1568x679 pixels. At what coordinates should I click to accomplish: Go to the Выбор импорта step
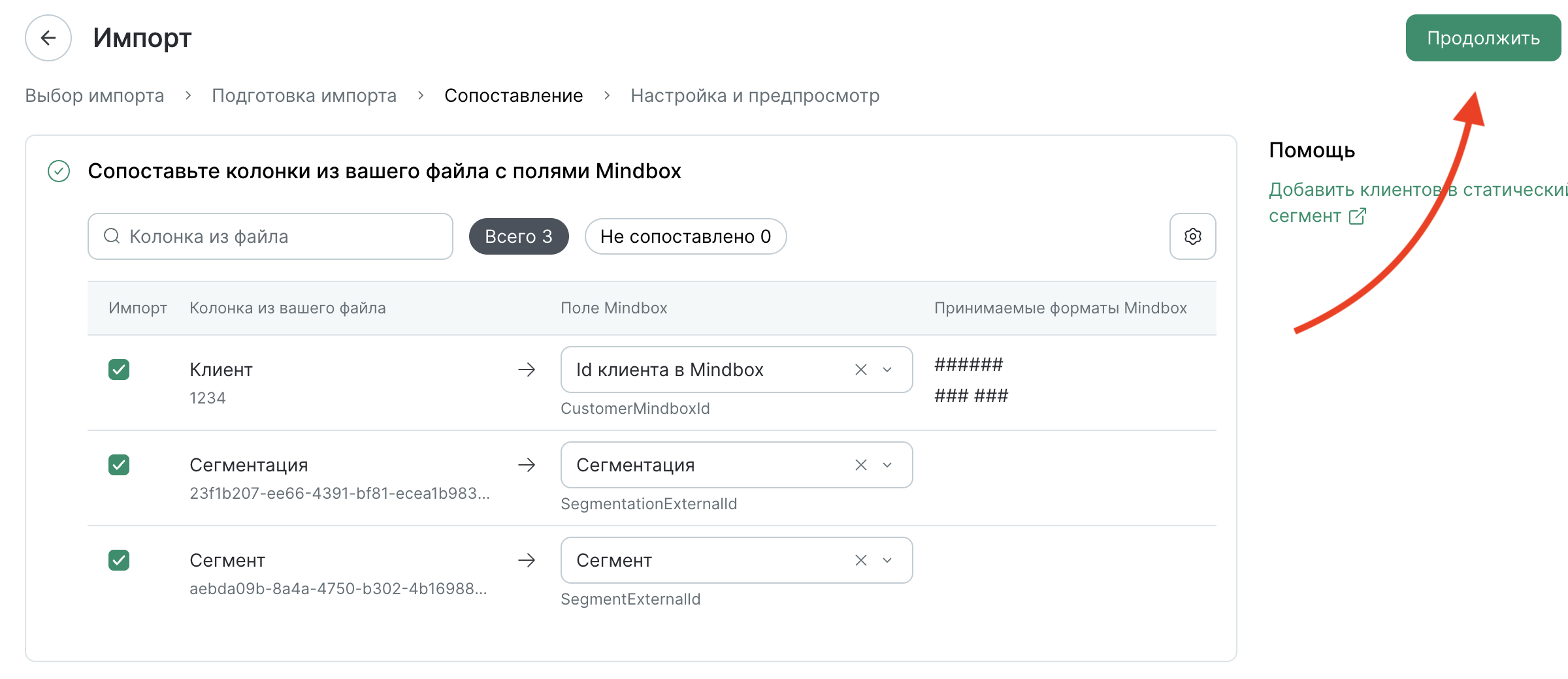(95, 95)
